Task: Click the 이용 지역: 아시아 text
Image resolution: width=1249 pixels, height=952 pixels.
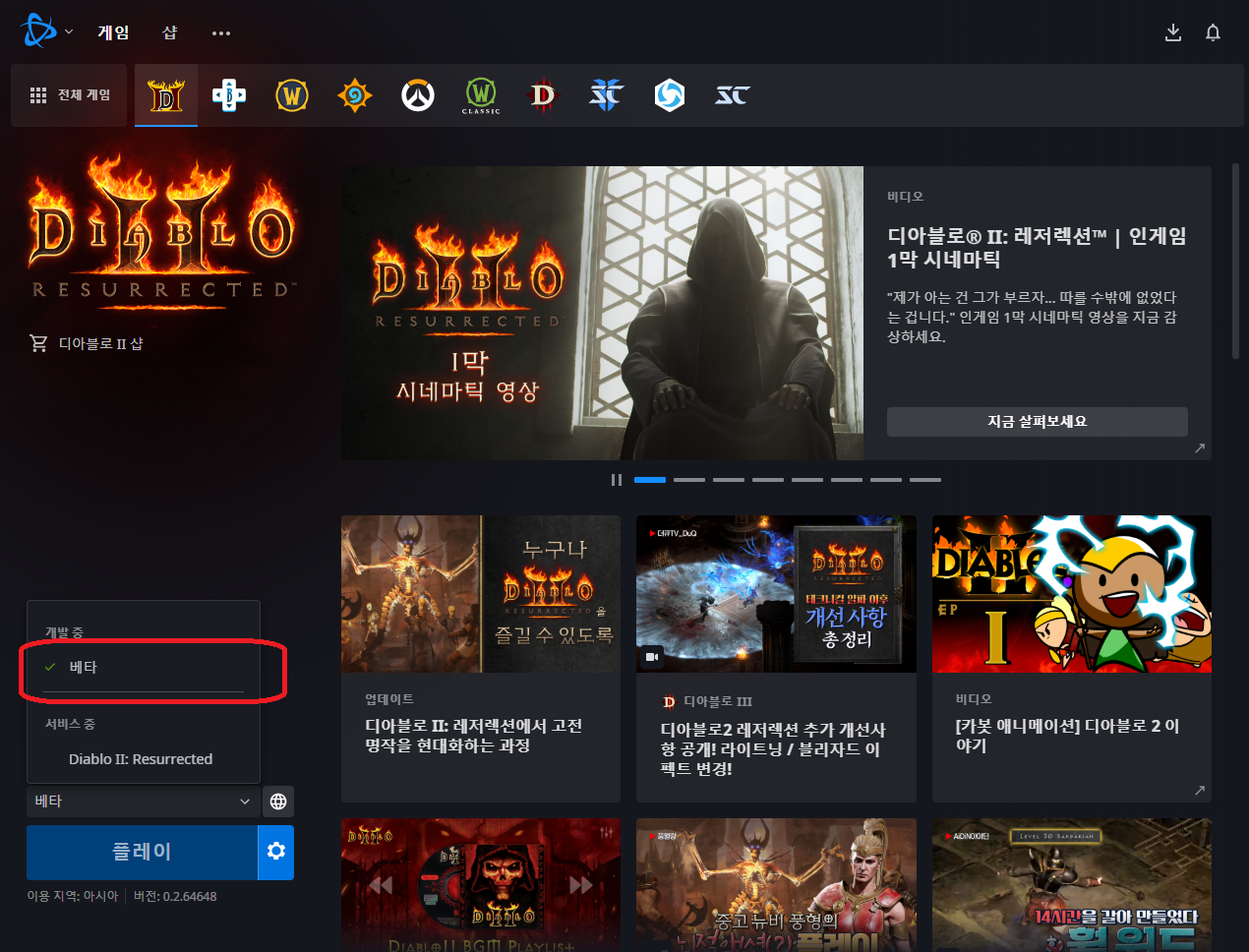Action: (x=73, y=897)
